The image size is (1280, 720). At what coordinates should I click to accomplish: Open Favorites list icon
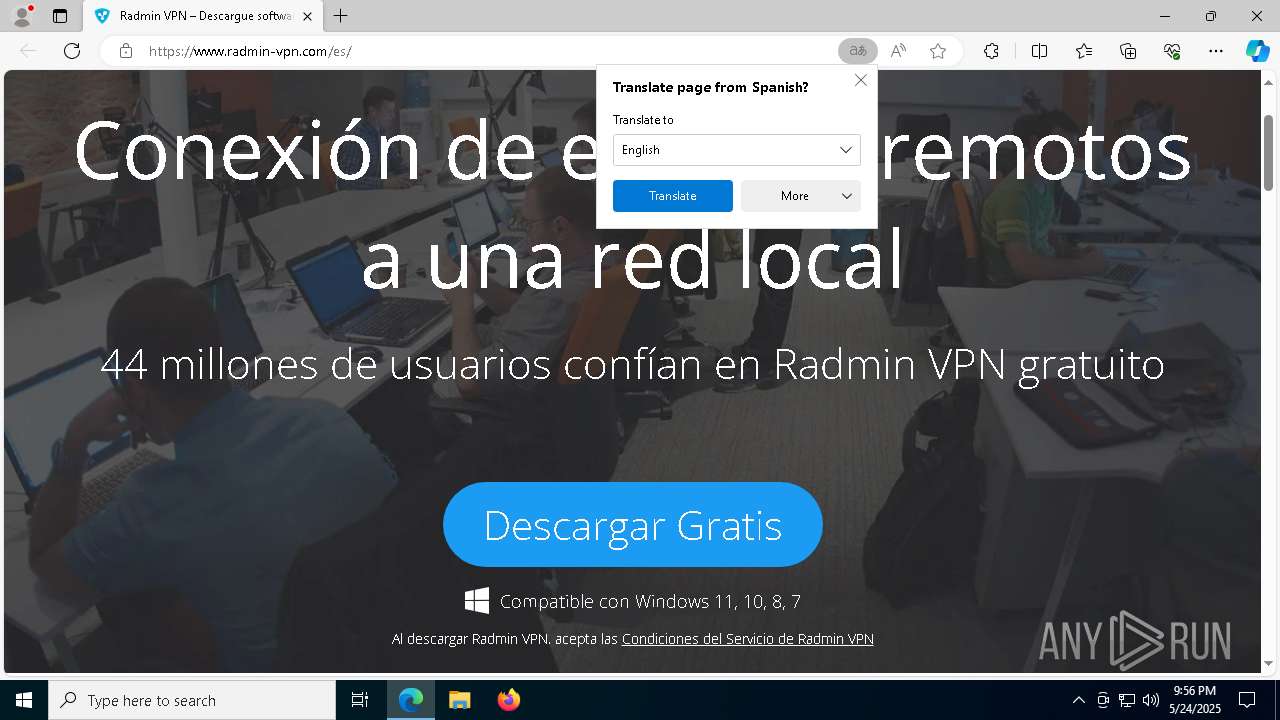tap(1084, 51)
